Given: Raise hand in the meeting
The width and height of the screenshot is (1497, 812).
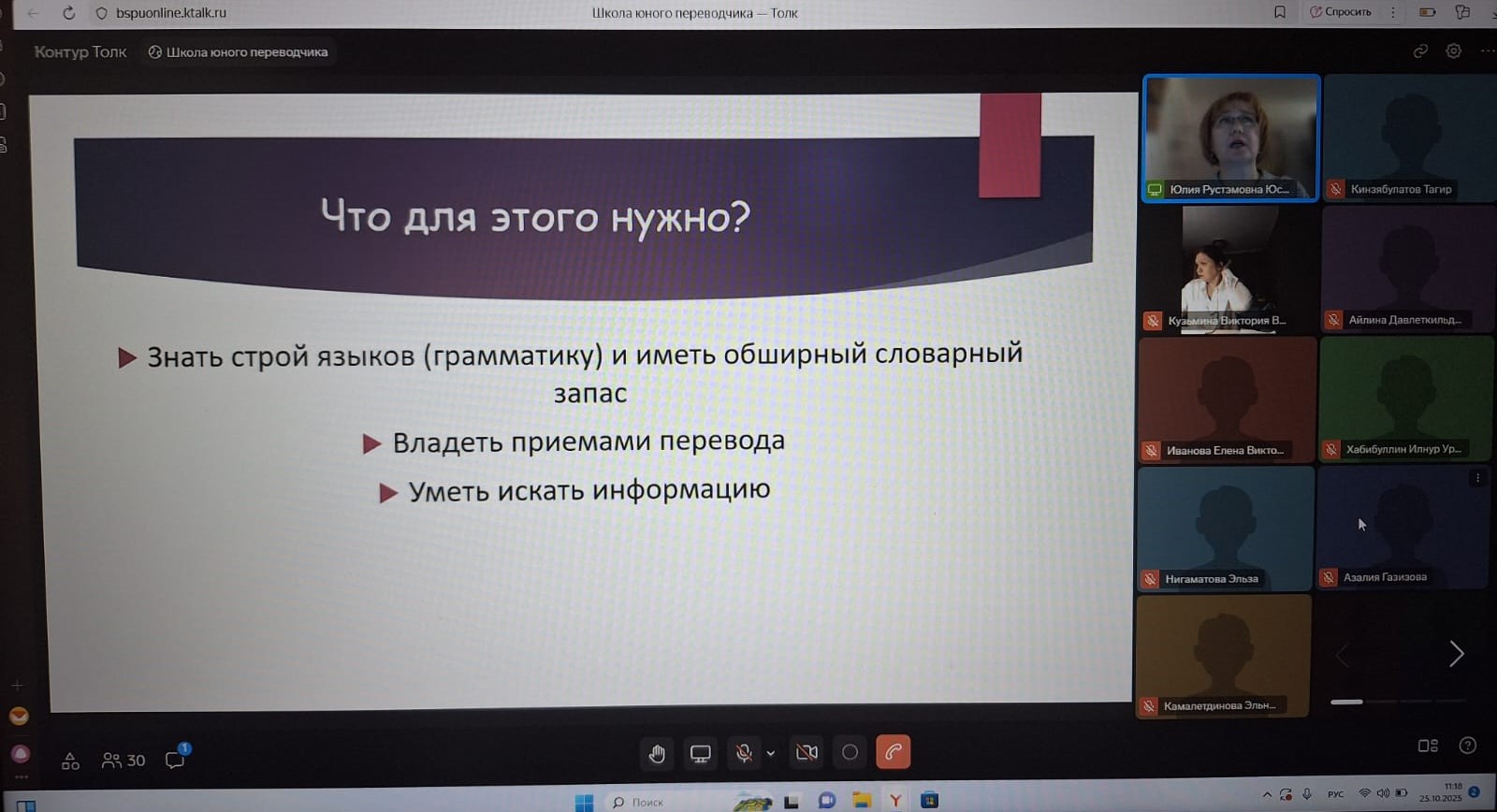Looking at the screenshot, I should pyautogui.click(x=657, y=753).
